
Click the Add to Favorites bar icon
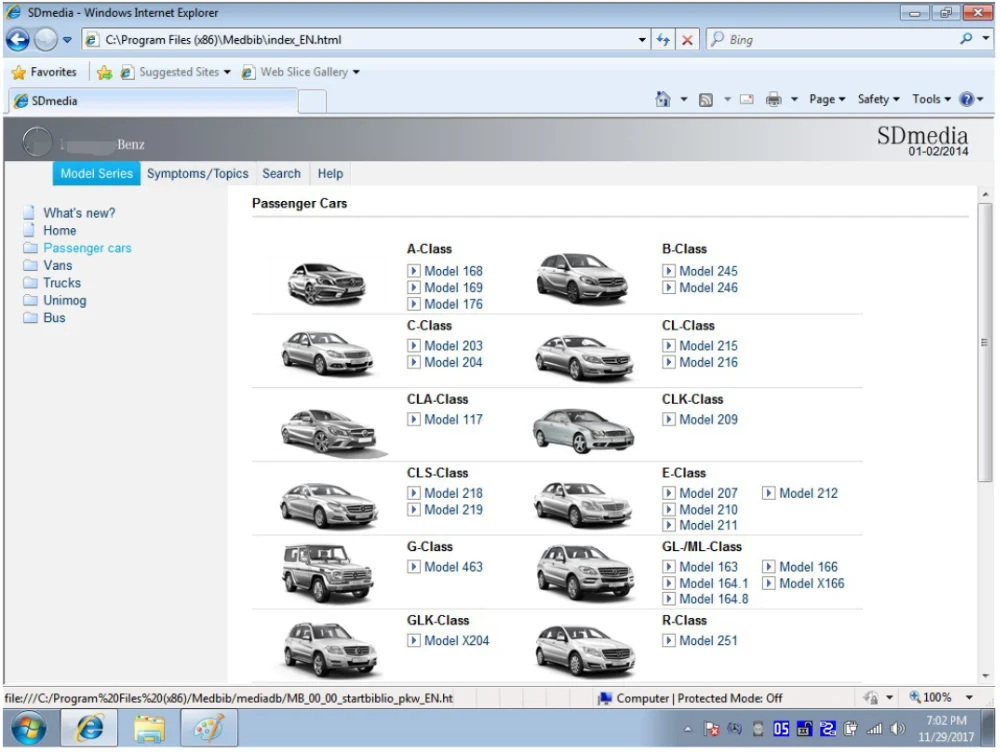tap(105, 72)
